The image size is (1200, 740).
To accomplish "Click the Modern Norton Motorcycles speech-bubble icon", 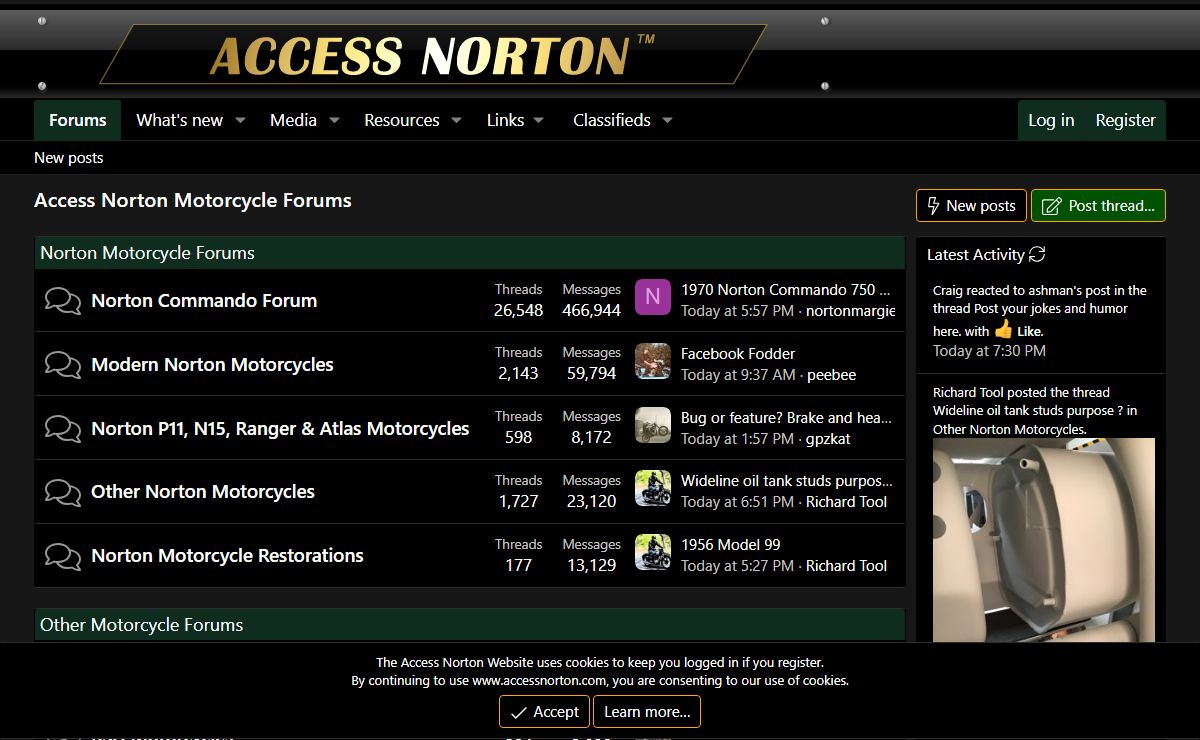I will [x=63, y=365].
